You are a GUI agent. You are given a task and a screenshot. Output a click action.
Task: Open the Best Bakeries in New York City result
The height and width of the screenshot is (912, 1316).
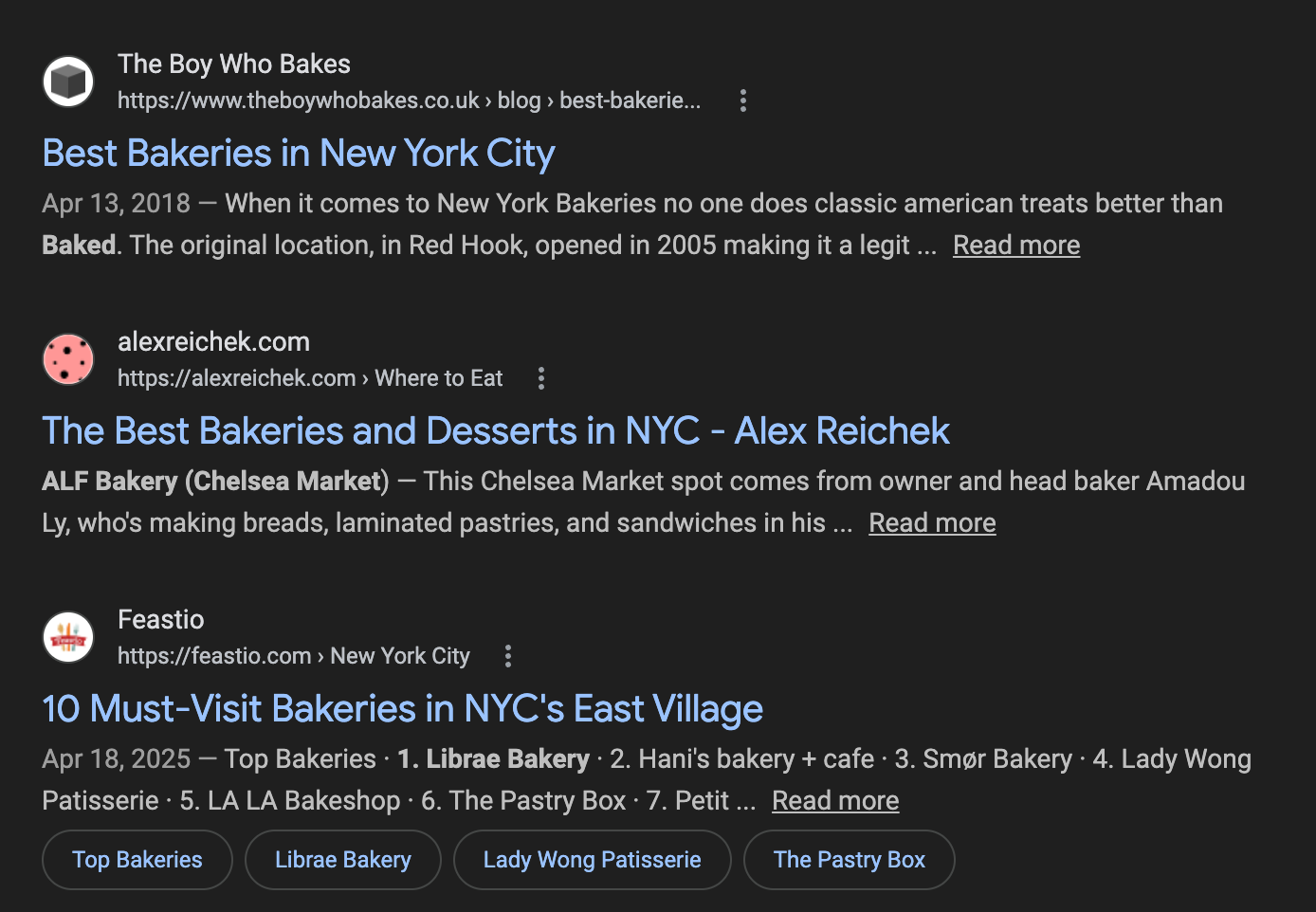298,152
